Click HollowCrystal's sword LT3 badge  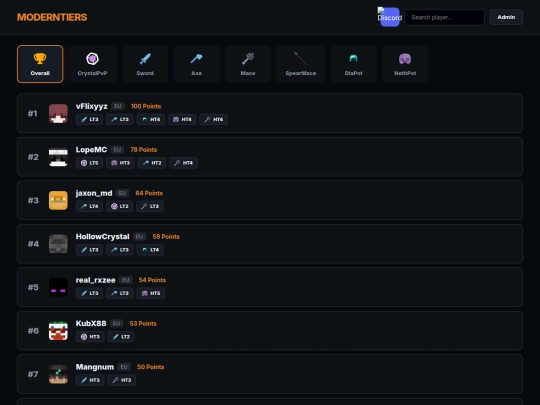point(90,250)
